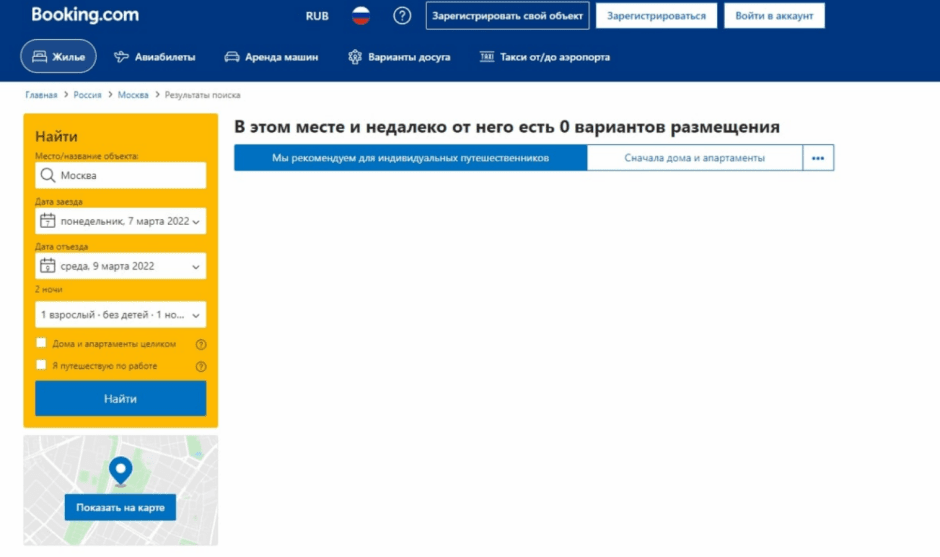The width and height of the screenshot is (940, 557).
Task: Click help icon next to Я путешествую по работе
Action: tap(201, 366)
